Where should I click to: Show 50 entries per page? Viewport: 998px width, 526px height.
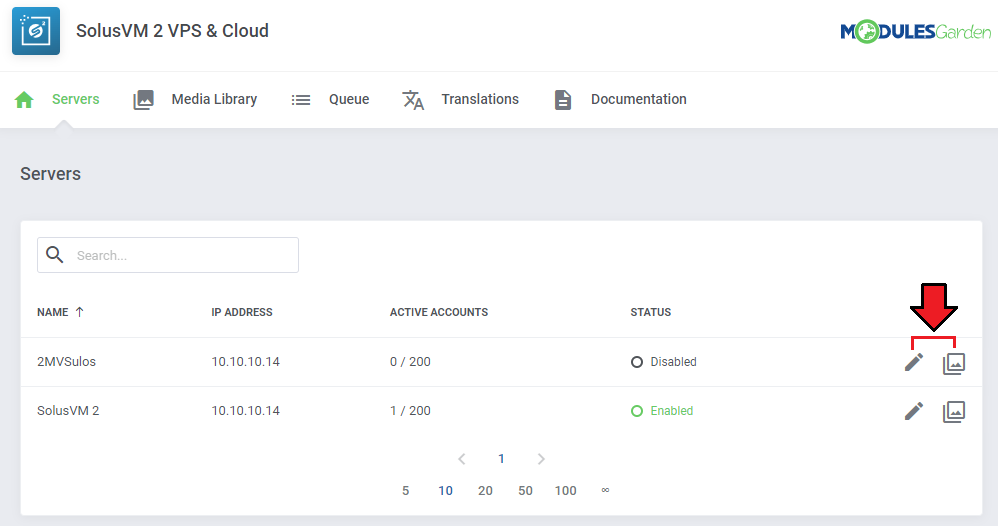pos(525,491)
